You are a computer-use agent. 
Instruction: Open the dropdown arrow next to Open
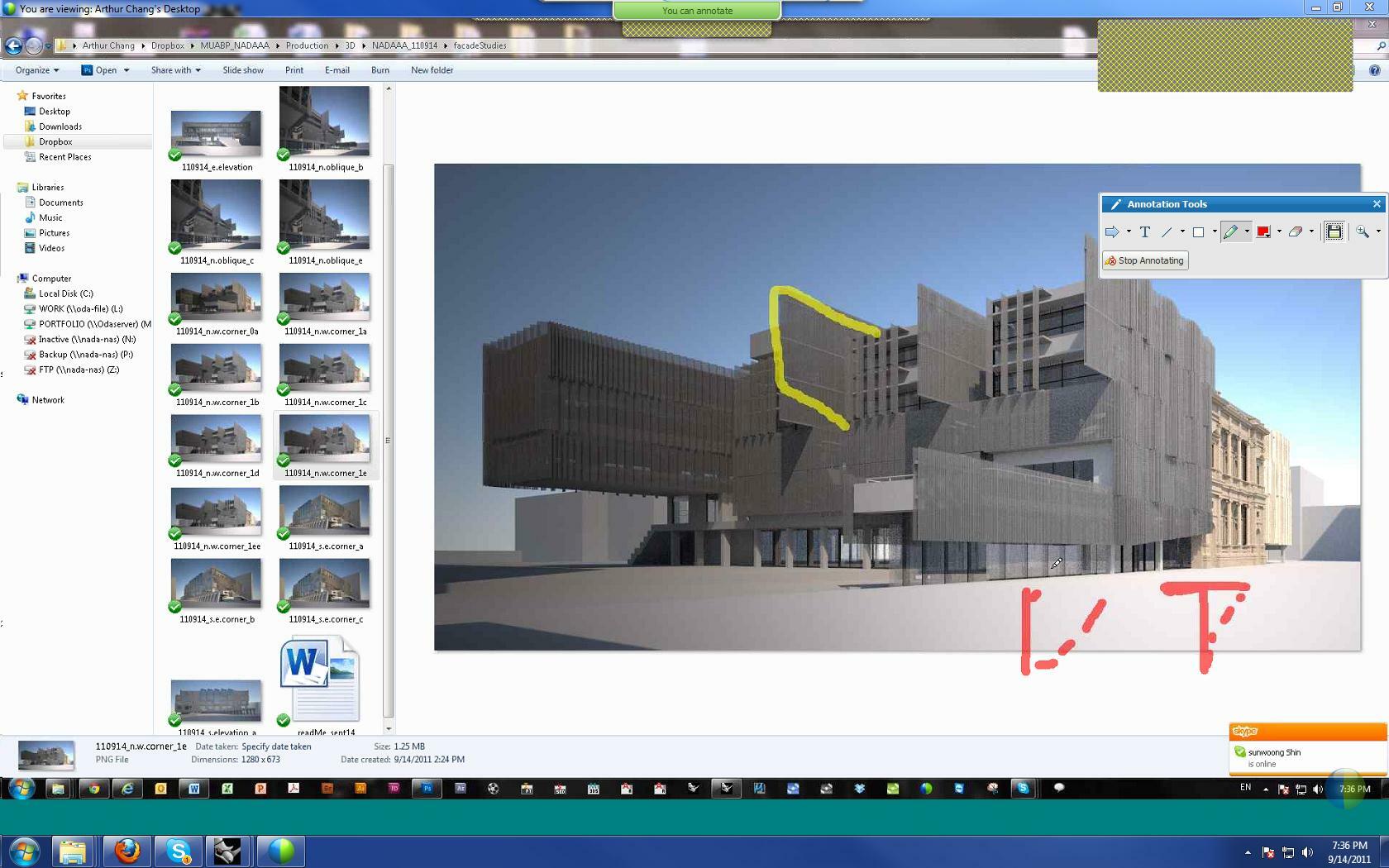click(x=126, y=70)
